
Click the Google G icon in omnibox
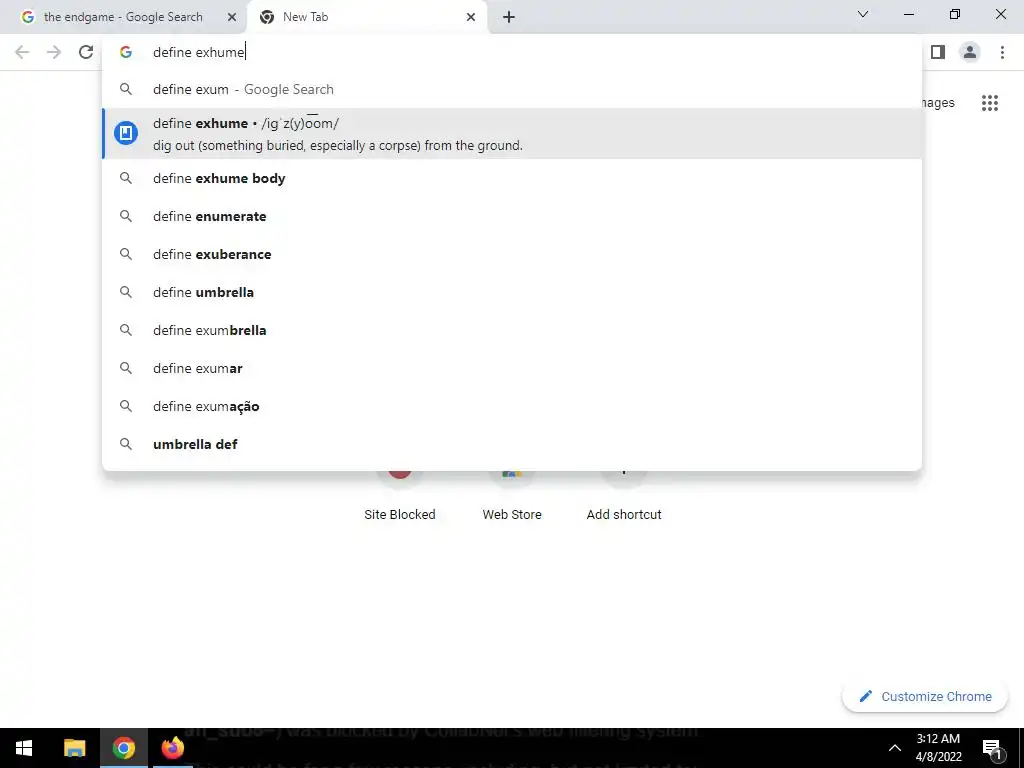click(x=126, y=52)
